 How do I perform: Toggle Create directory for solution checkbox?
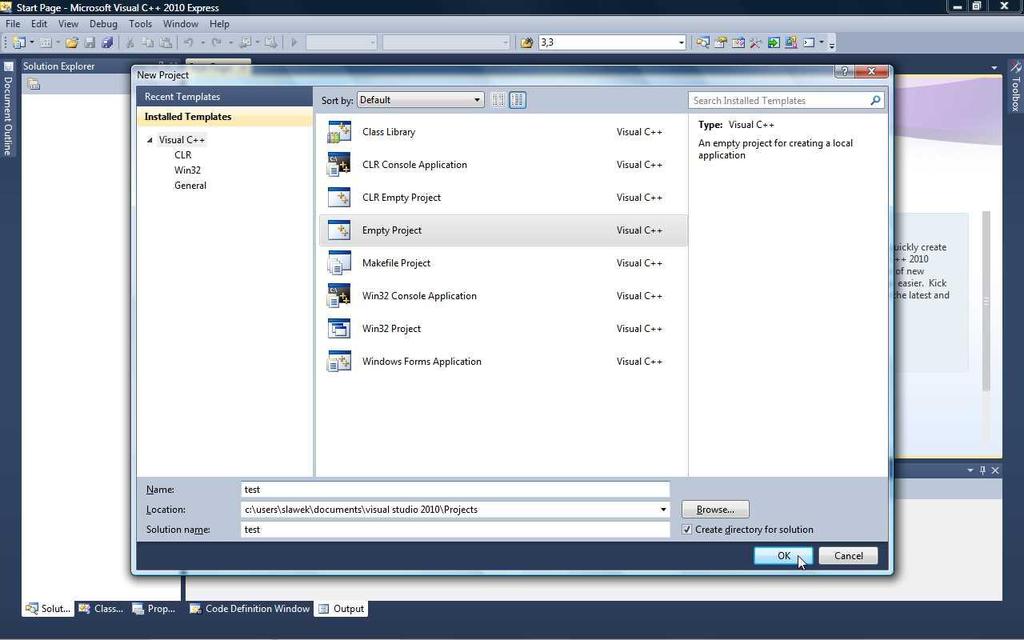pos(686,530)
